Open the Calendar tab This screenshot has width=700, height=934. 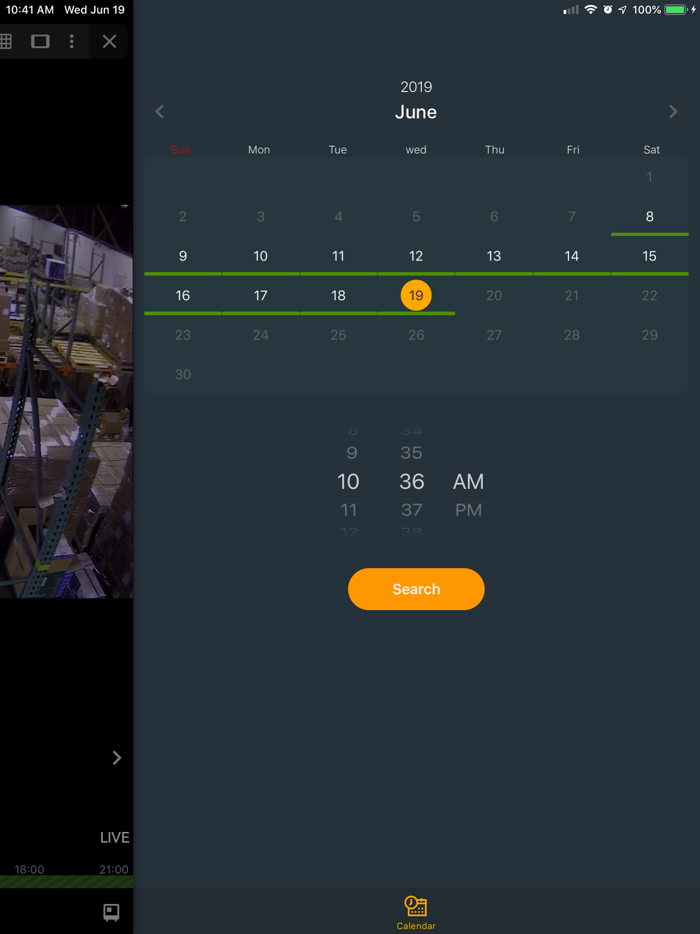416,913
